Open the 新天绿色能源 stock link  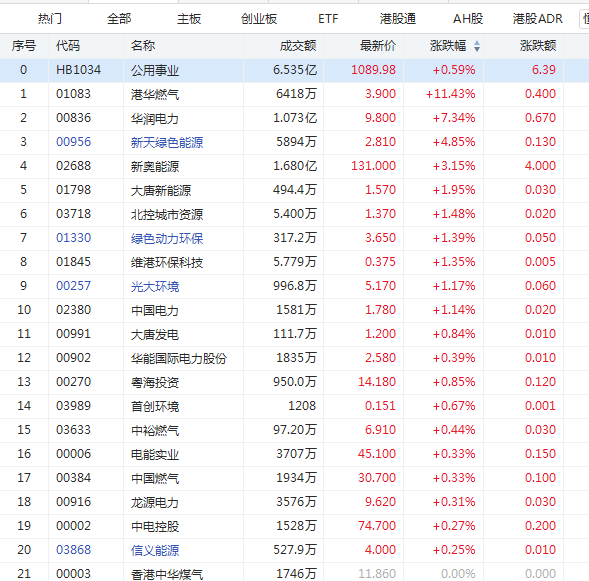(x=167, y=142)
